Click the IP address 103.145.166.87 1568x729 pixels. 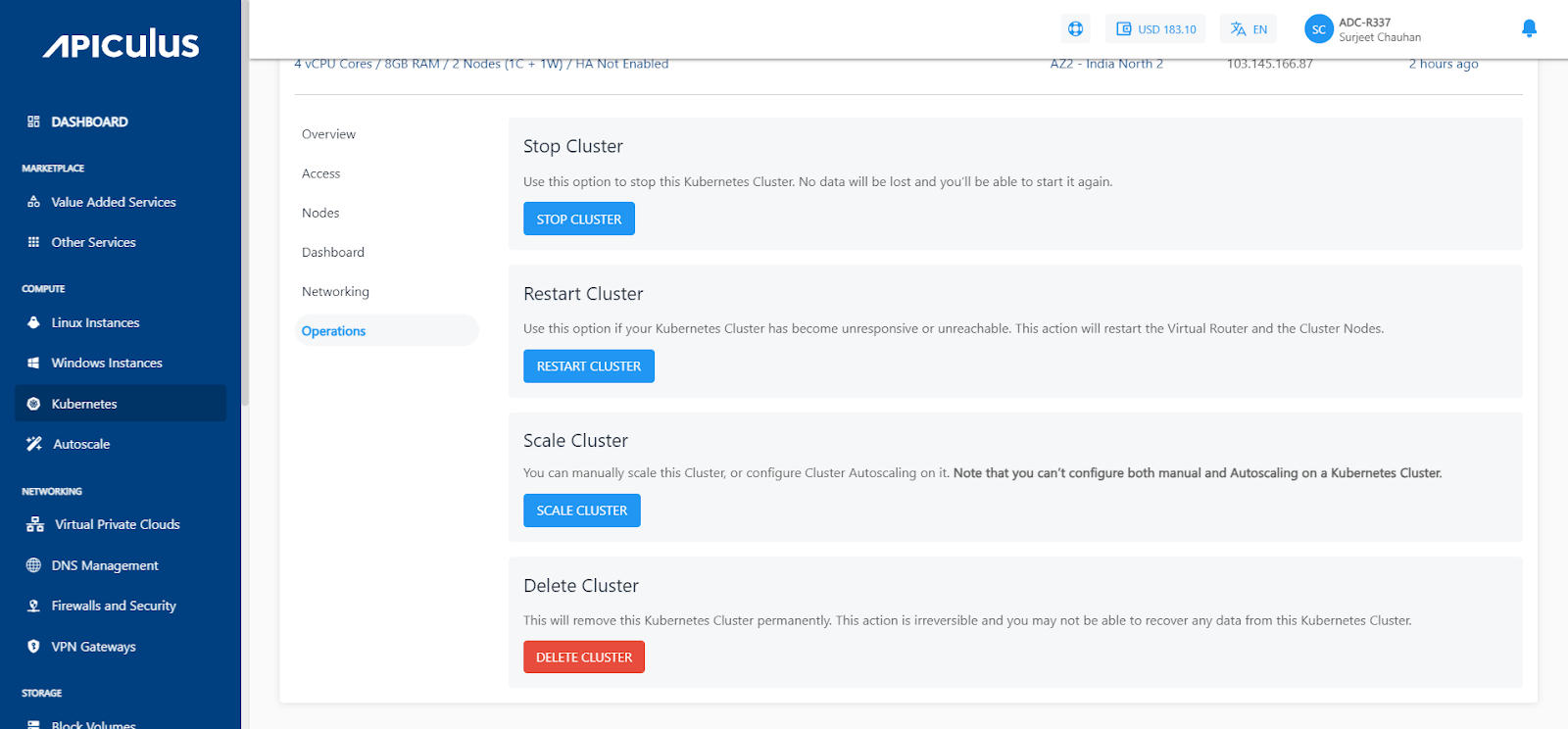coord(1270,64)
